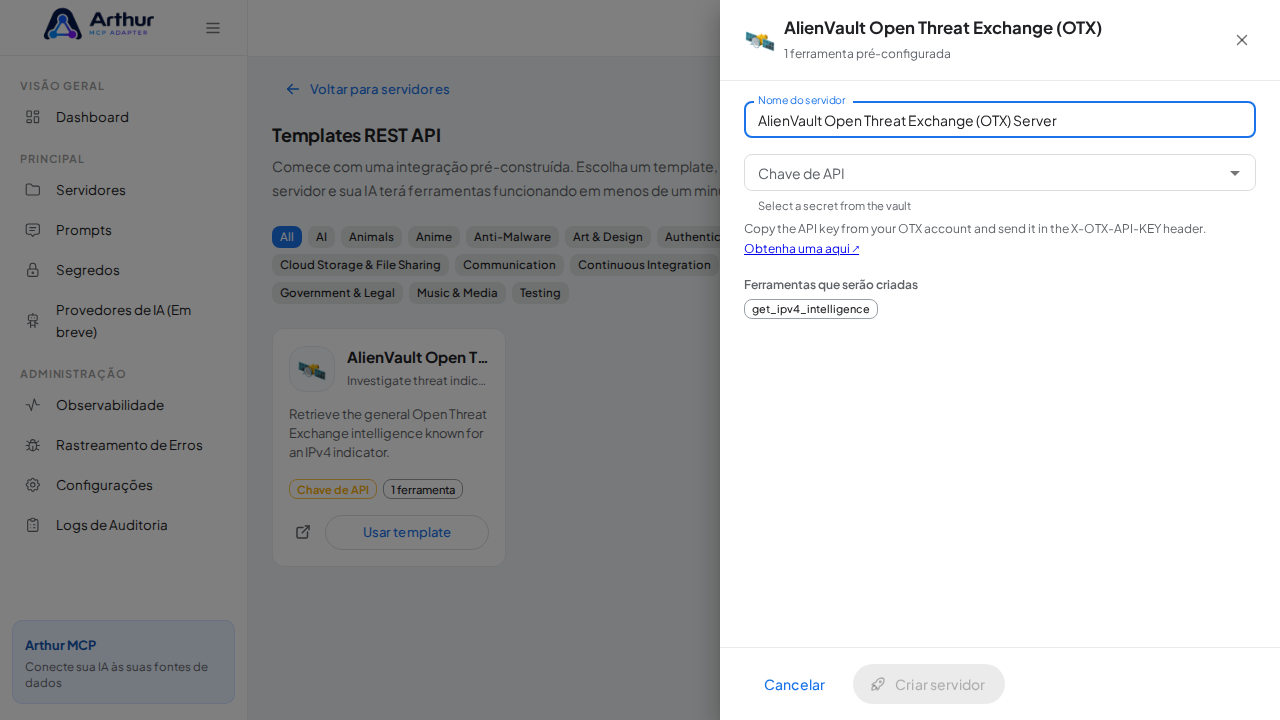This screenshot has height=720, width=1280.
Task: Click the Dashboard grid icon in the sidebar
Action: [x=33, y=117]
